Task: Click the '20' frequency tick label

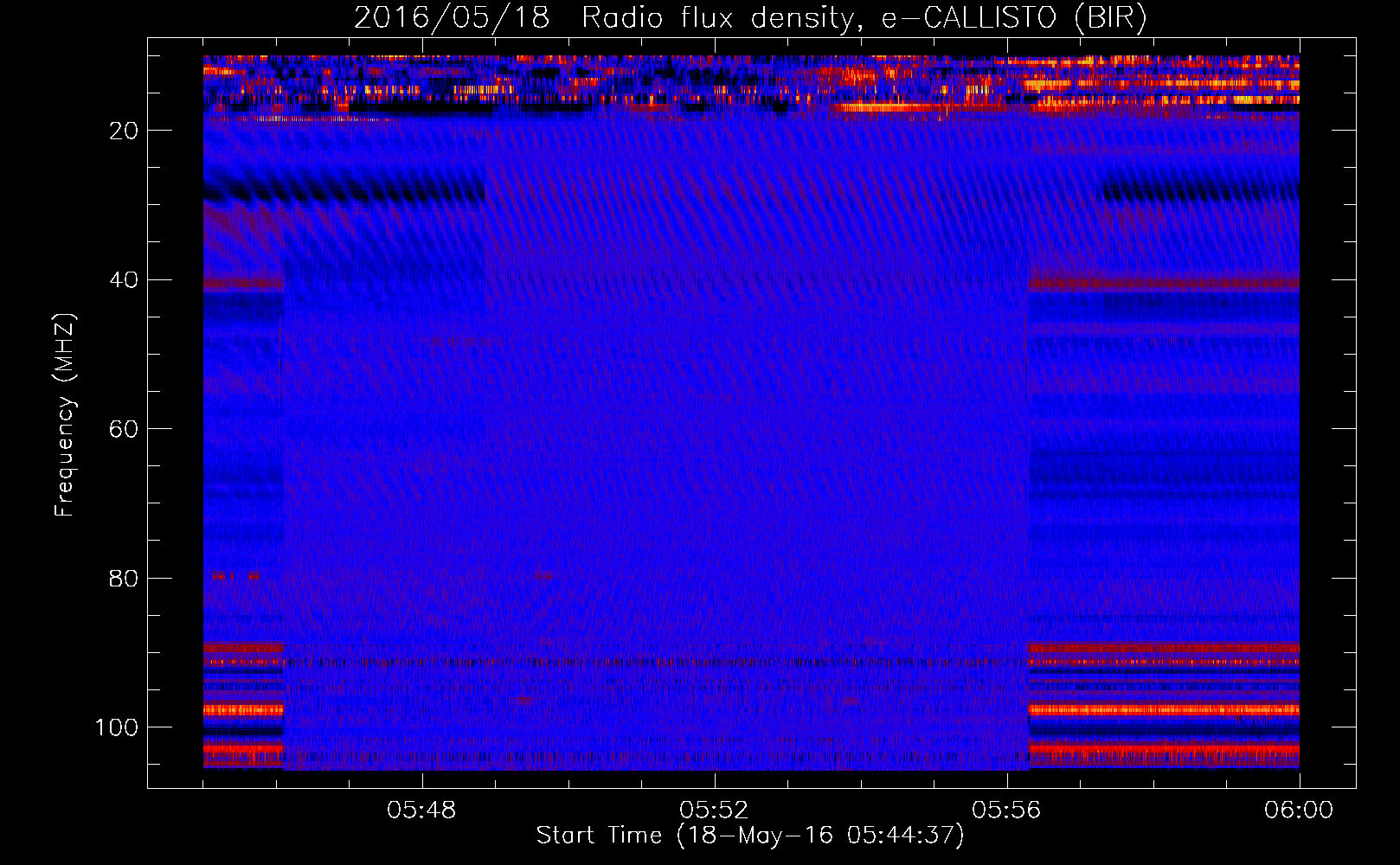Action: (125, 131)
